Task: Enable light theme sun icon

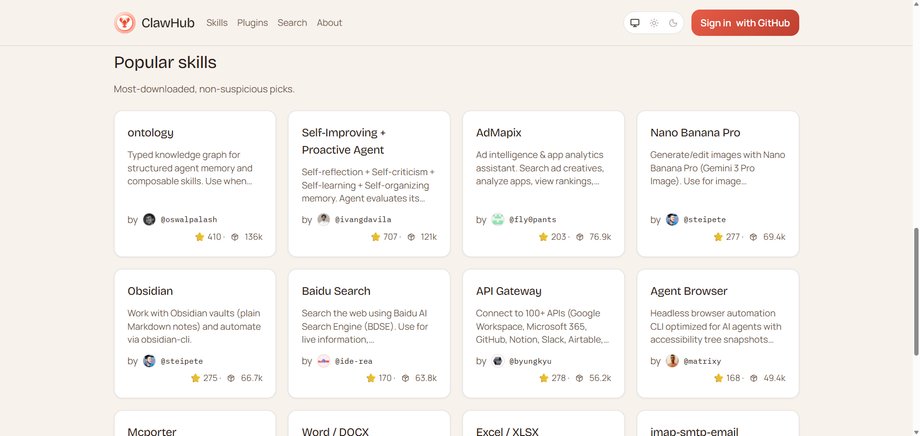Action: pos(654,23)
